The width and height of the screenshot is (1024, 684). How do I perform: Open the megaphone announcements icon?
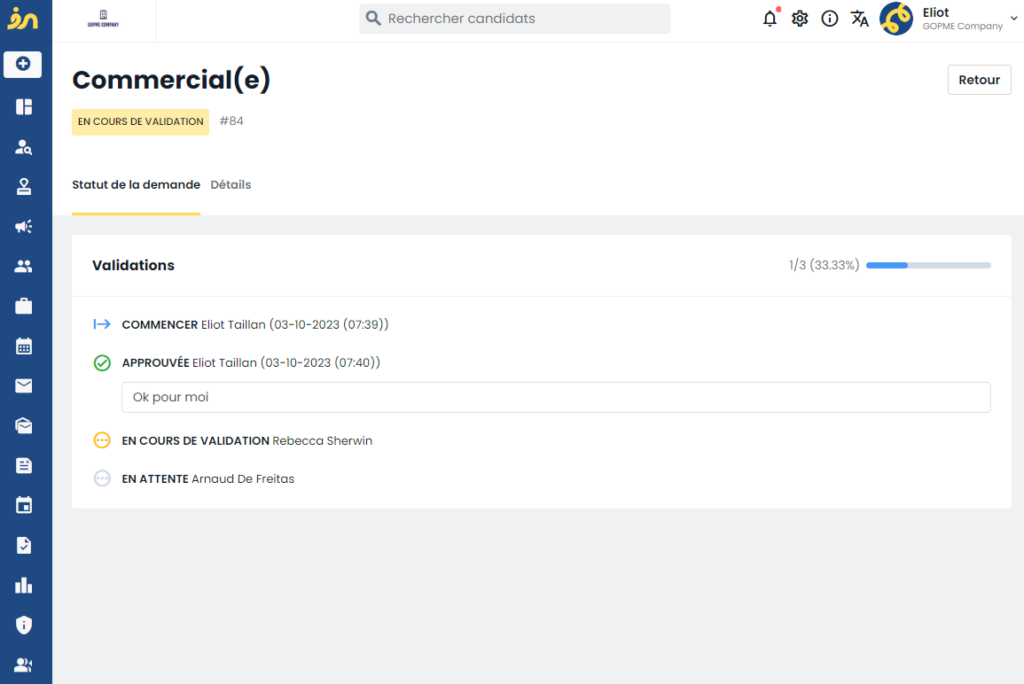(x=24, y=227)
